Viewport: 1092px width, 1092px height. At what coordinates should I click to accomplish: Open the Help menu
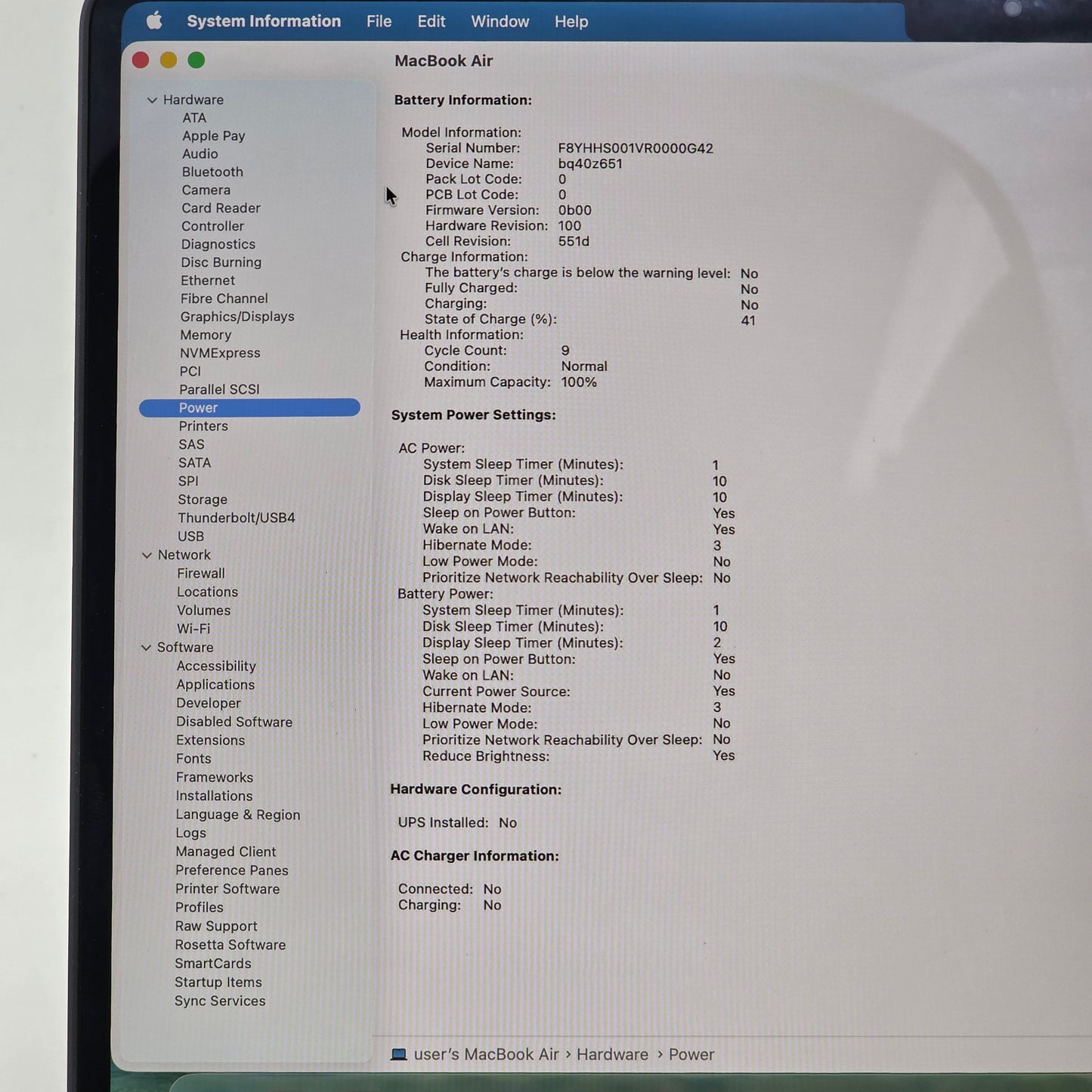click(x=571, y=22)
